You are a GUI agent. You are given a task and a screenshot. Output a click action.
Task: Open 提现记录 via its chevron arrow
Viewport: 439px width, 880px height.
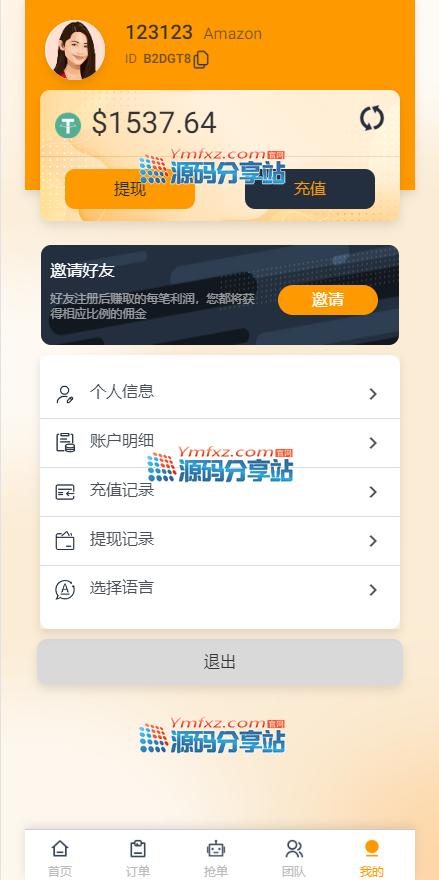tap(373, 541)
